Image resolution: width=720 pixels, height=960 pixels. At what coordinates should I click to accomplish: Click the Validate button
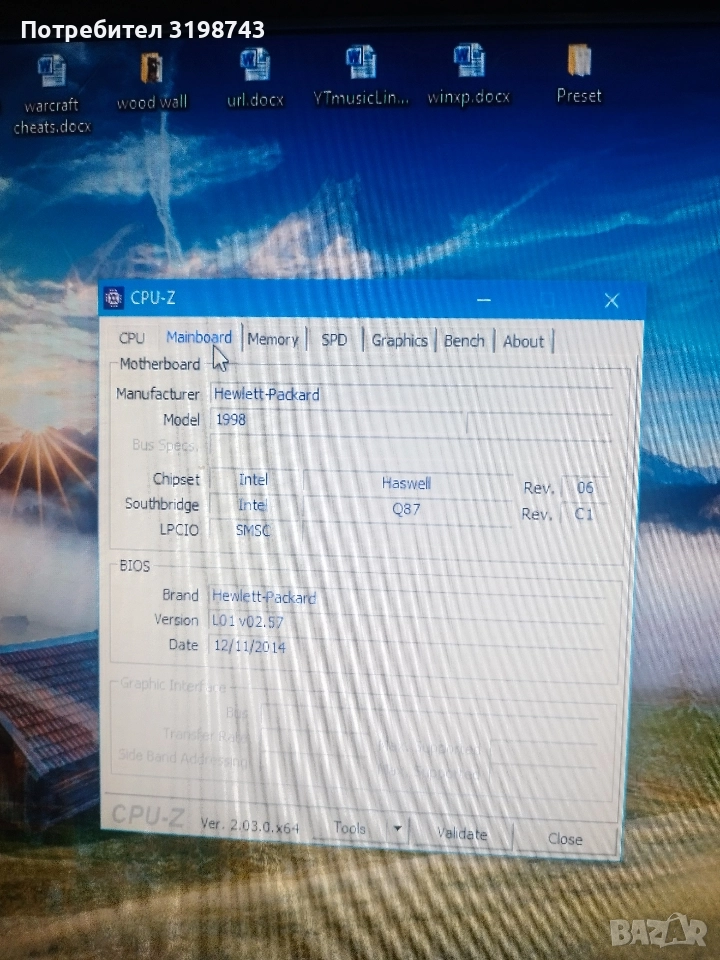pyautogui.click(x=462, y=833)
